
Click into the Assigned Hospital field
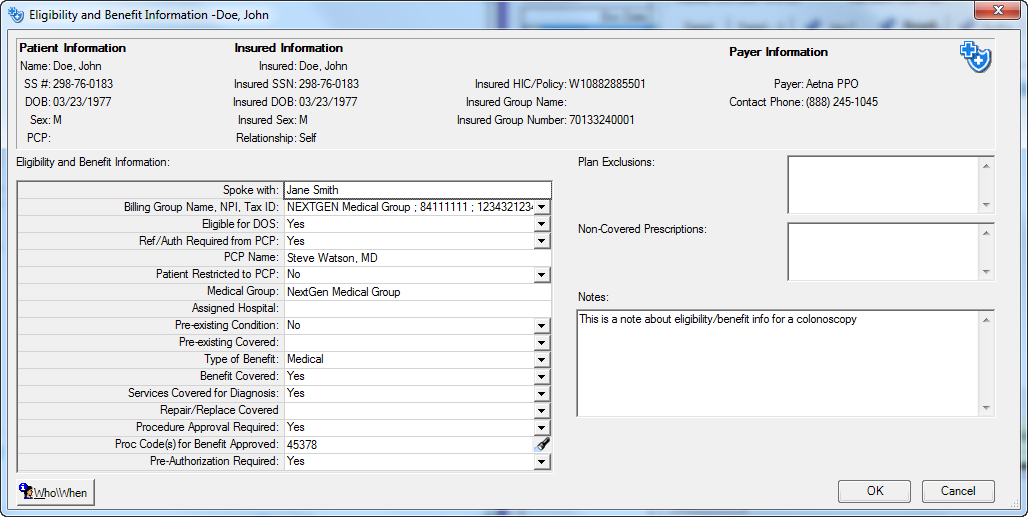click(416, 309)
